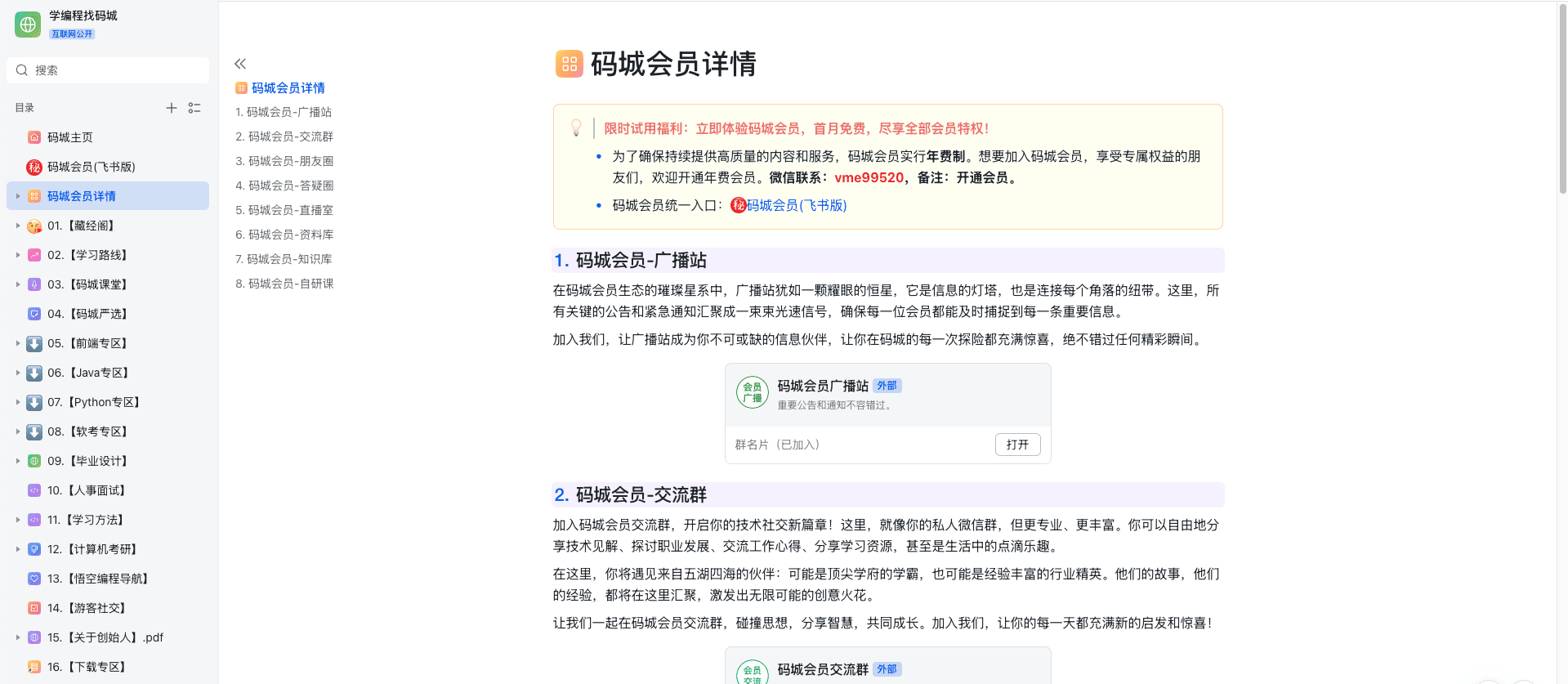Image resolution: width=1568 pixels, height=684 pixels.
Task: Click the icon of 15.【关于创始人】.pdf
Action: pyautogui.click(x=34, y=637)
